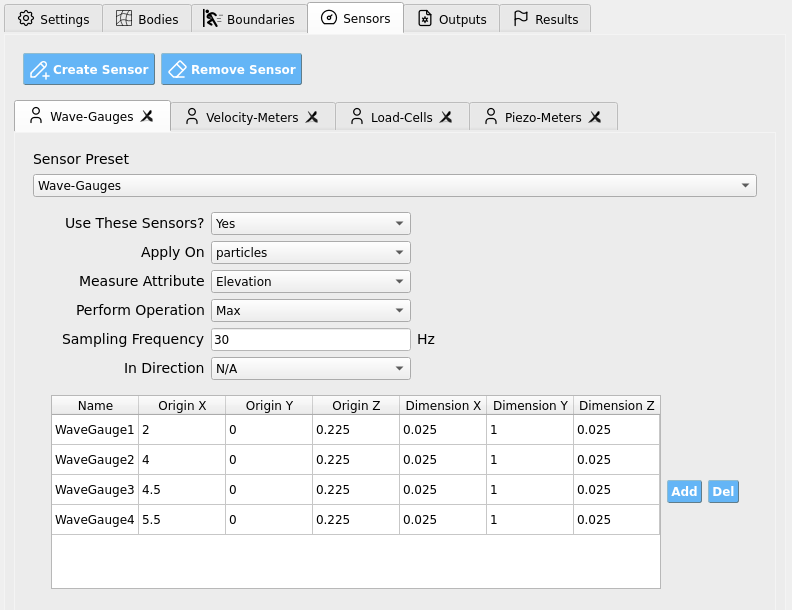Open the In Direction dropdown
Screen dimensions: 792x610
(x=311, y=369)
